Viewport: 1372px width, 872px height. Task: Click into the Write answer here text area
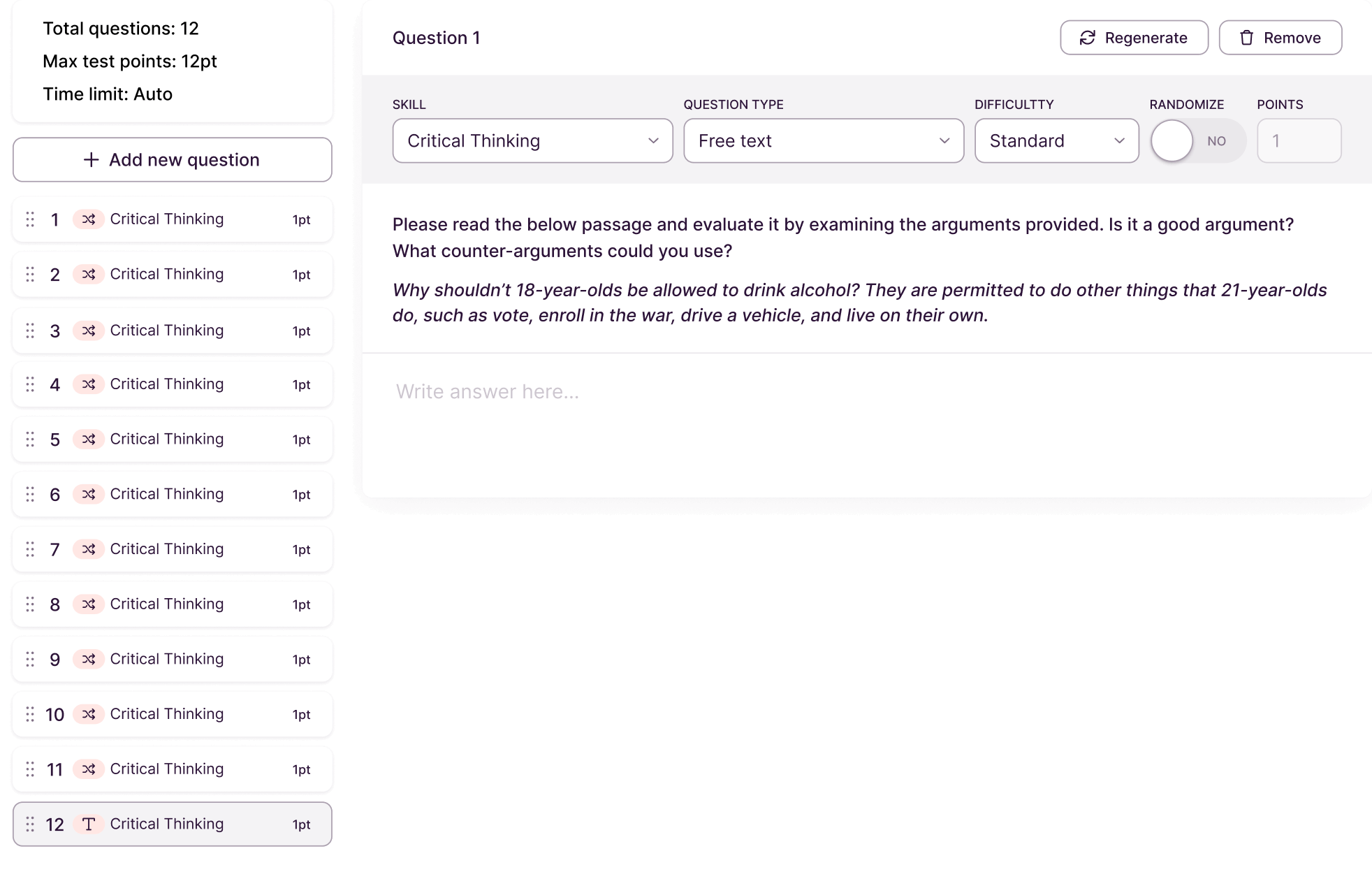point(866,419)
